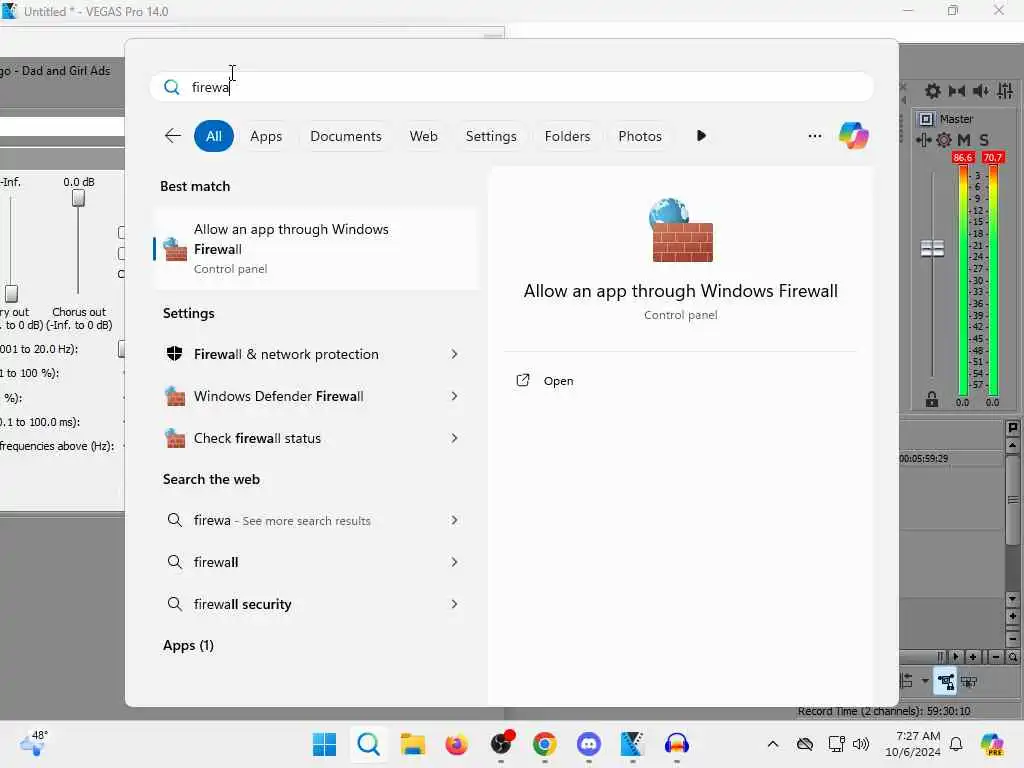
Task: Click Master automation settings icon
Action: 923,140
